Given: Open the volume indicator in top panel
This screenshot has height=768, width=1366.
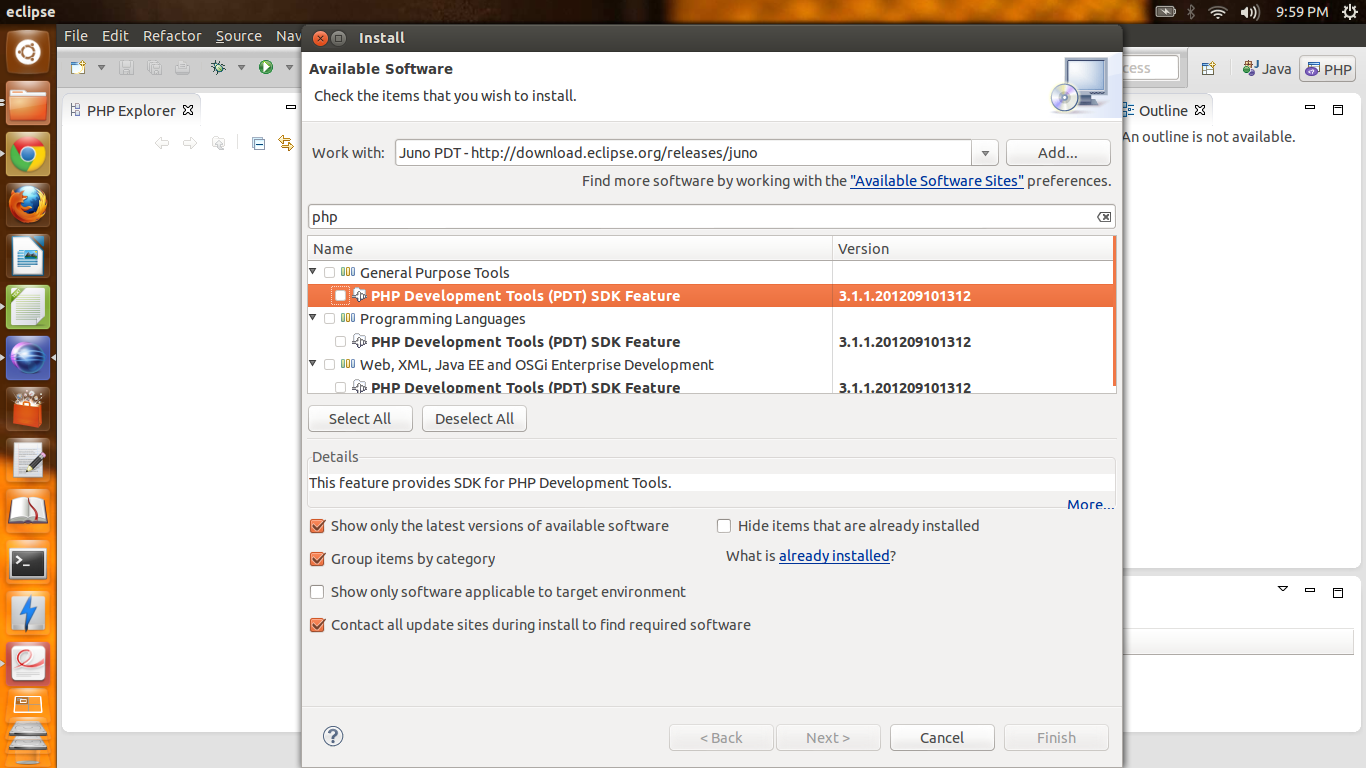Looking at the screenshot, I should tap(1250, 12).
